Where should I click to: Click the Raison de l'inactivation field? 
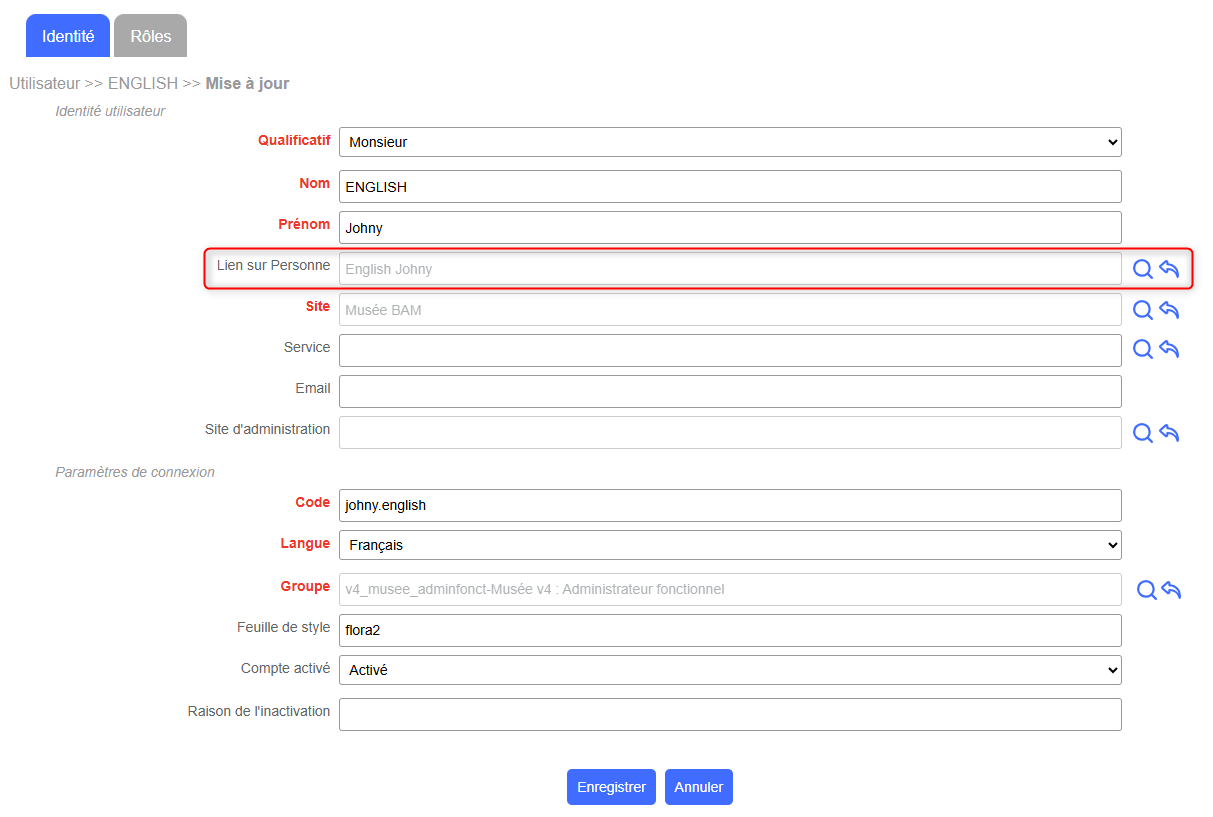point(730,714)
